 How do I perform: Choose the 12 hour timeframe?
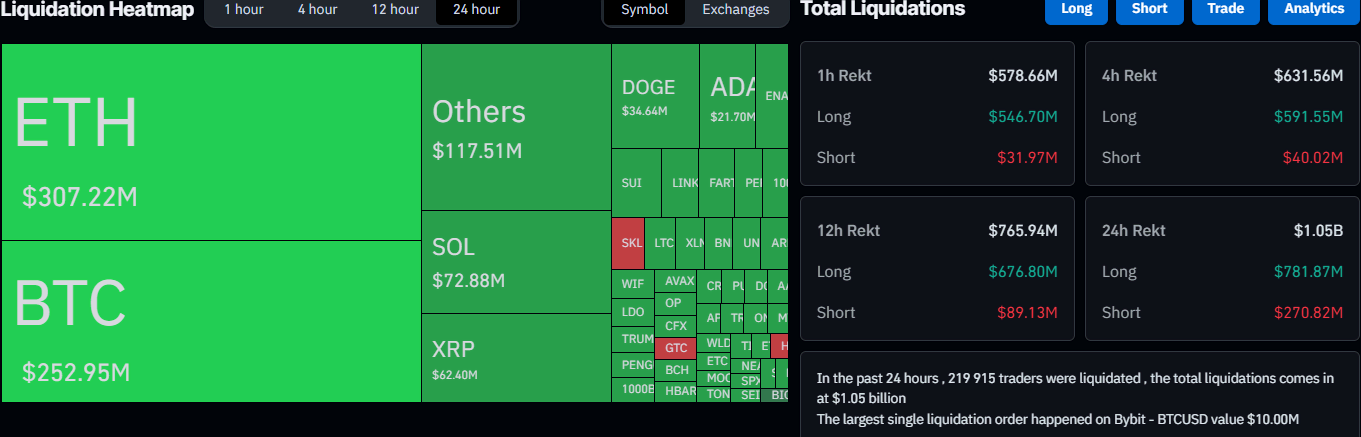point(395,10)
